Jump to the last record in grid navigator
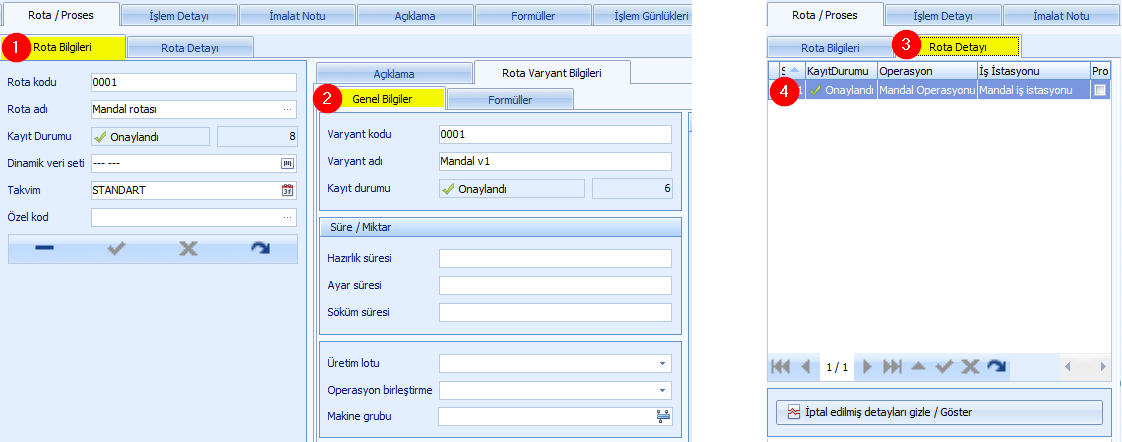Viewport: 1122px width, 442px height. (x=892, y=367)
